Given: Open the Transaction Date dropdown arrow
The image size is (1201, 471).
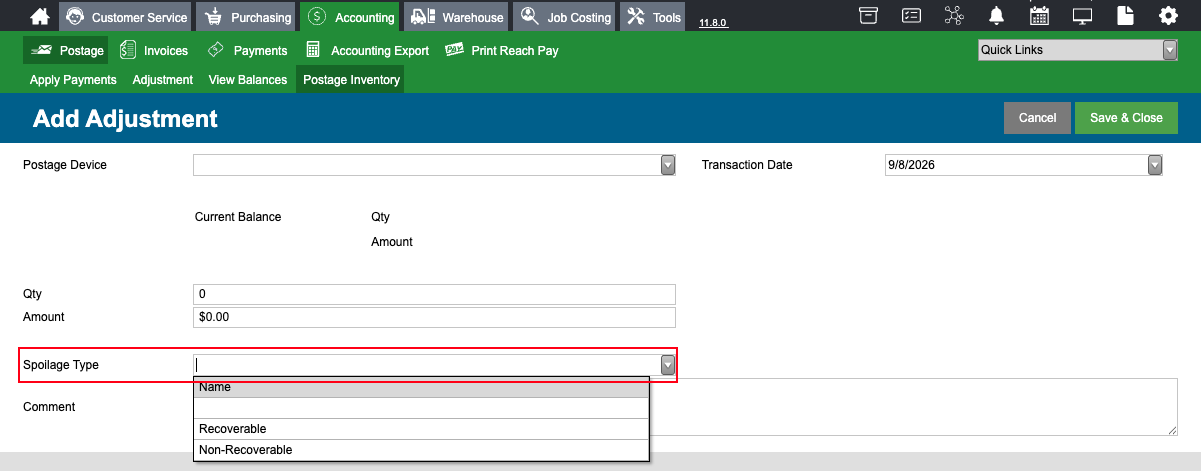Looking at the screenshot, I should coord(1155,165).
